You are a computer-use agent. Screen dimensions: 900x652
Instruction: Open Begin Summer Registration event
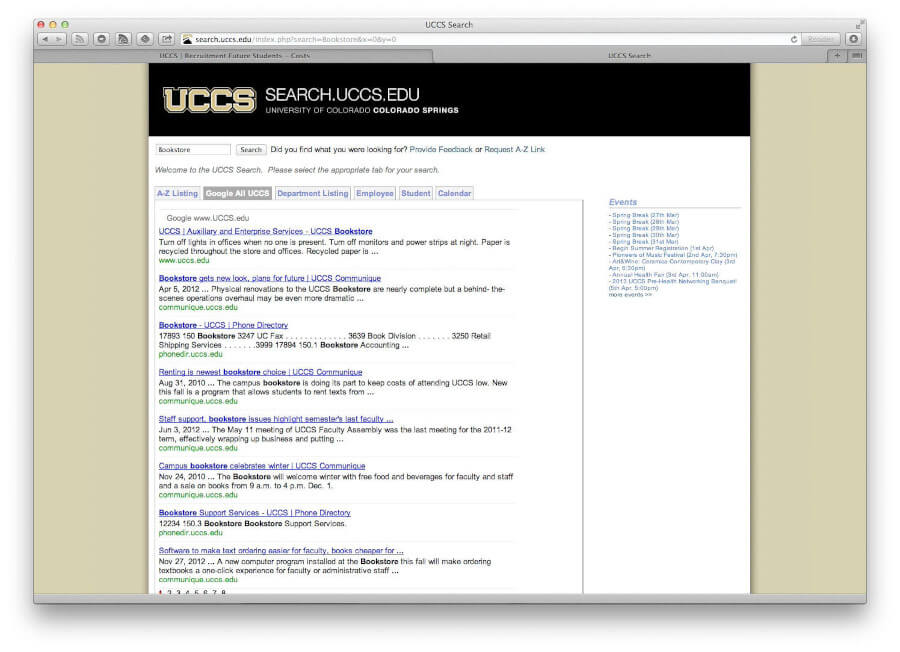coord(662,249)
